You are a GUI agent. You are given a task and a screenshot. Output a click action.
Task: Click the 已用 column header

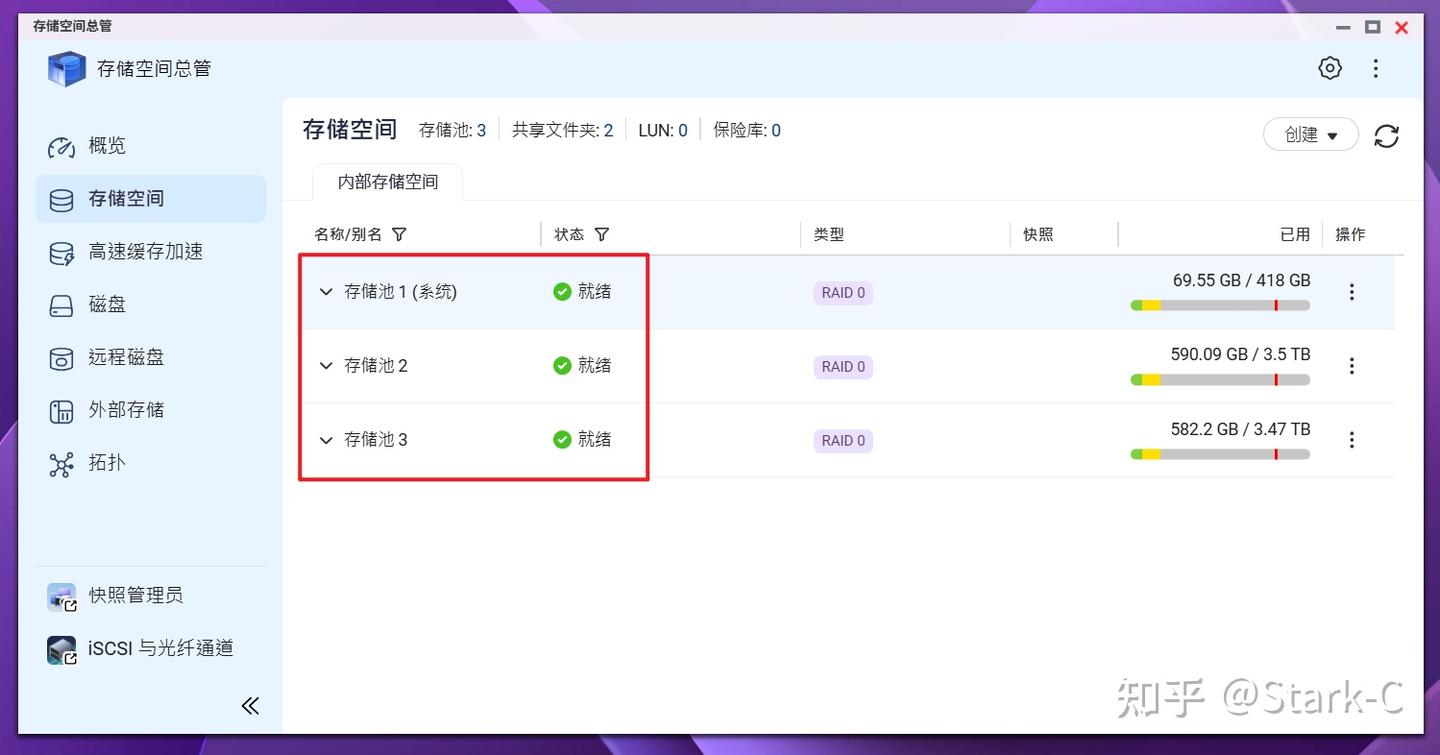point(1295,234)
